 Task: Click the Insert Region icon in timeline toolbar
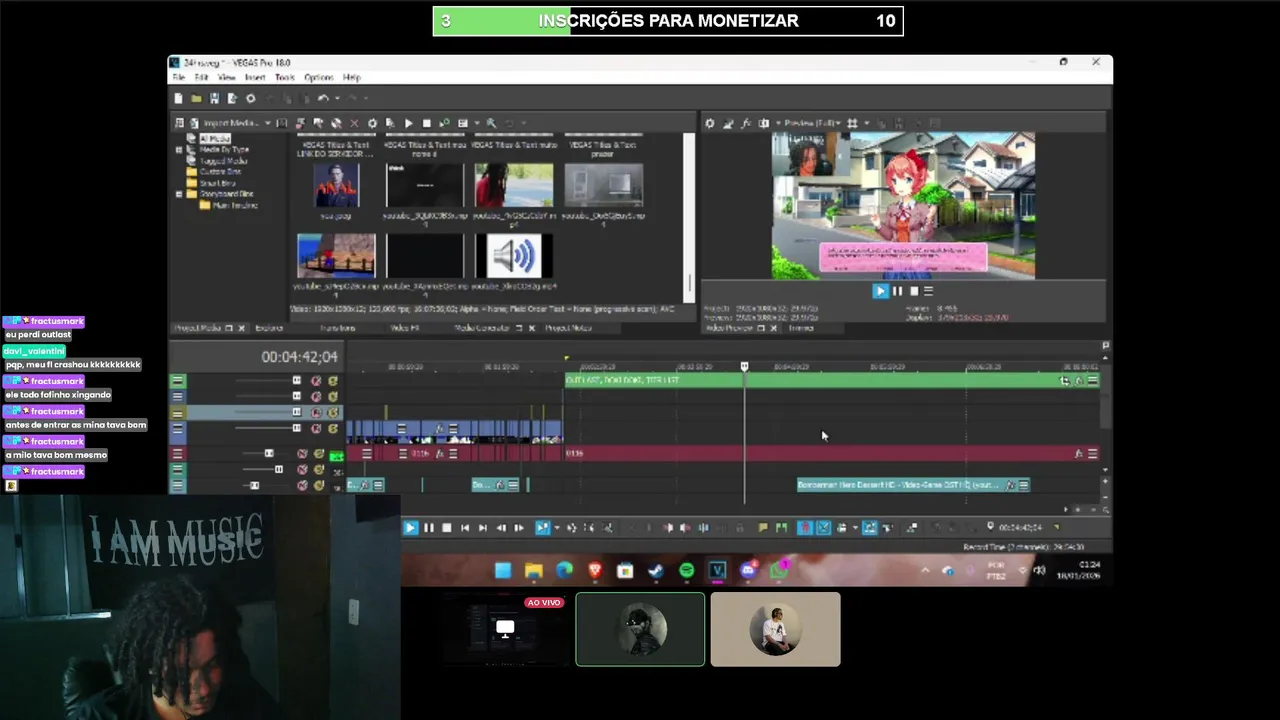pyautogui.click(x=781, y=527)
